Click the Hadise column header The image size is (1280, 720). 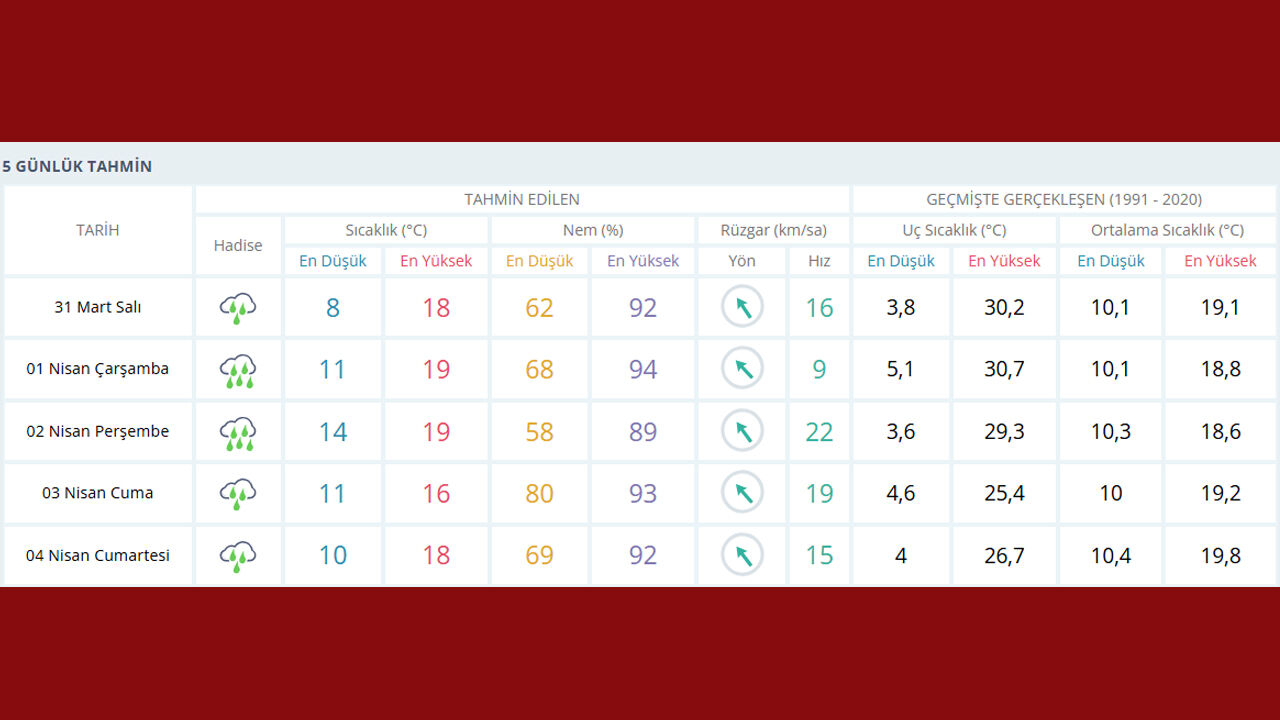[x=238, y=245]
